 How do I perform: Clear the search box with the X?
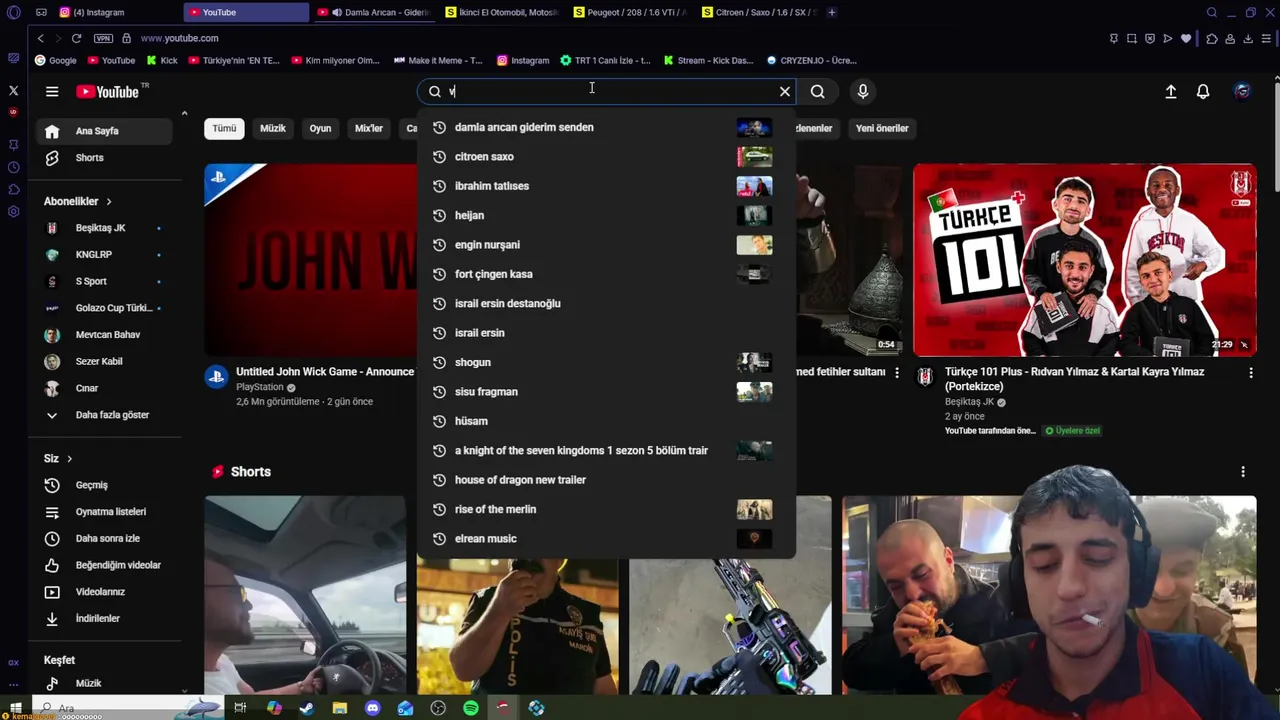pos(785,91)
